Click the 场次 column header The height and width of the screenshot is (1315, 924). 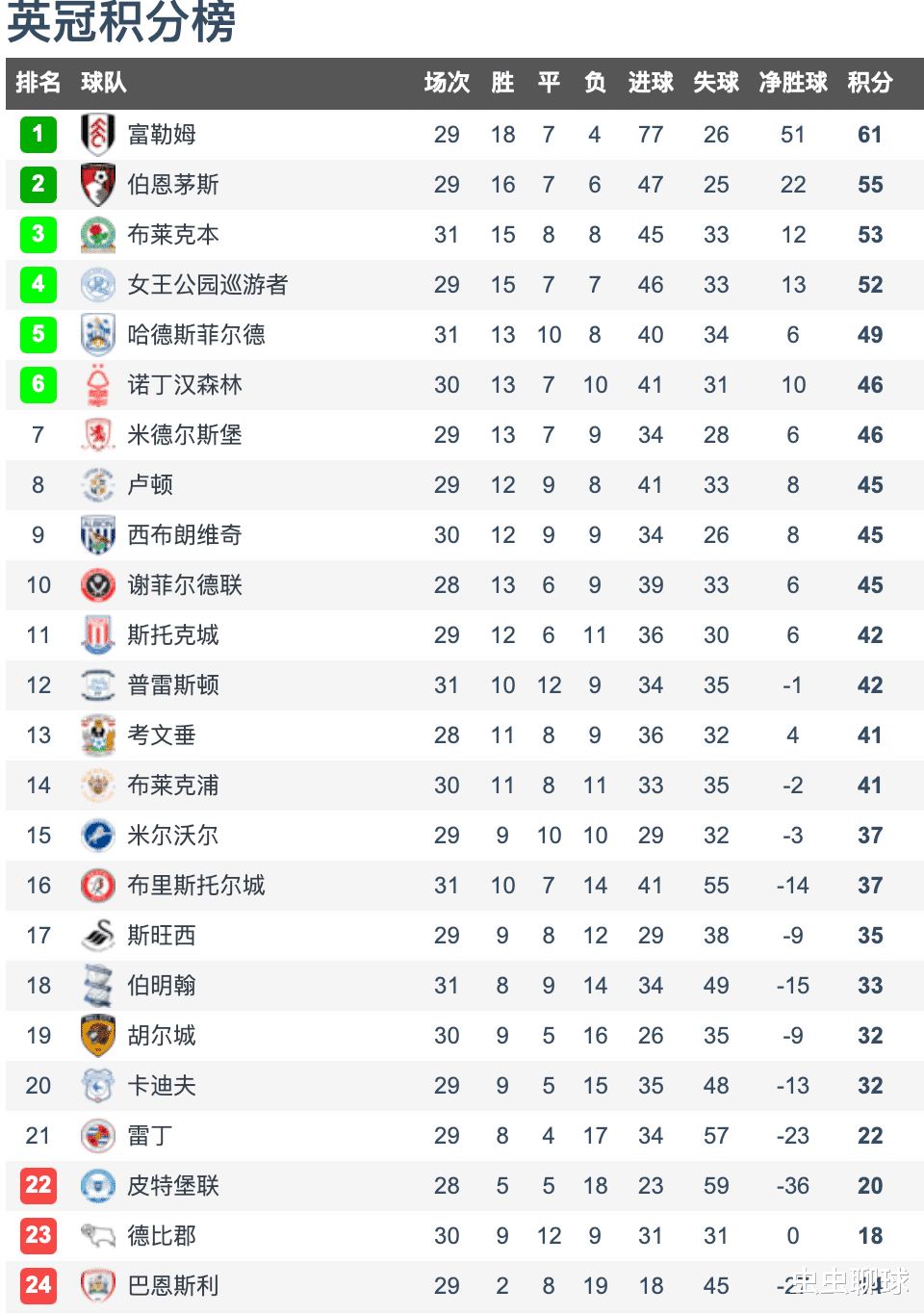click(x=447, y=83)
